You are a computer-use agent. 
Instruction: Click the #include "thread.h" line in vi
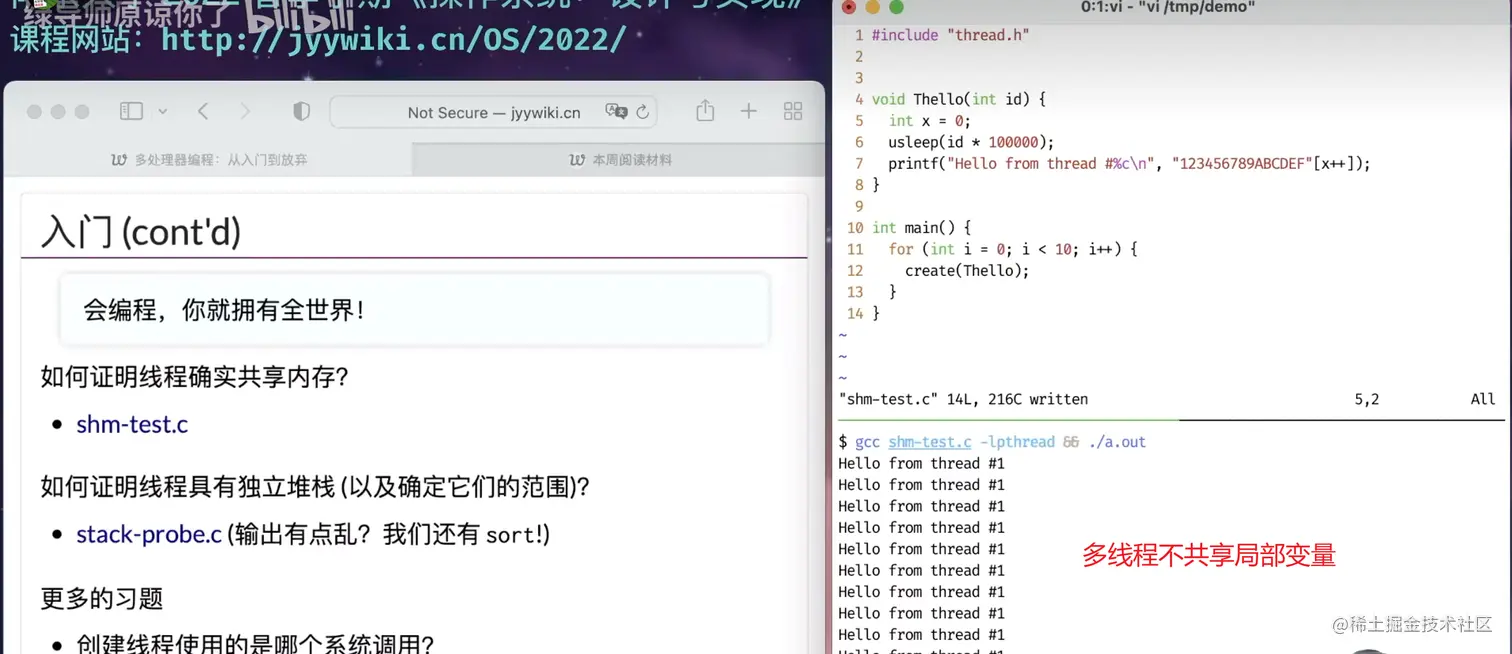click(950, 35)
